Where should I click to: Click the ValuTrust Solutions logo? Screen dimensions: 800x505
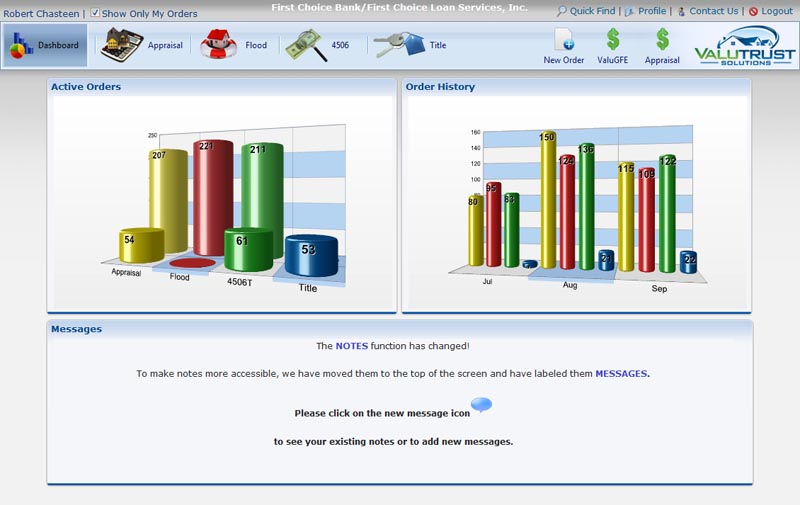(x=743, y=46)
